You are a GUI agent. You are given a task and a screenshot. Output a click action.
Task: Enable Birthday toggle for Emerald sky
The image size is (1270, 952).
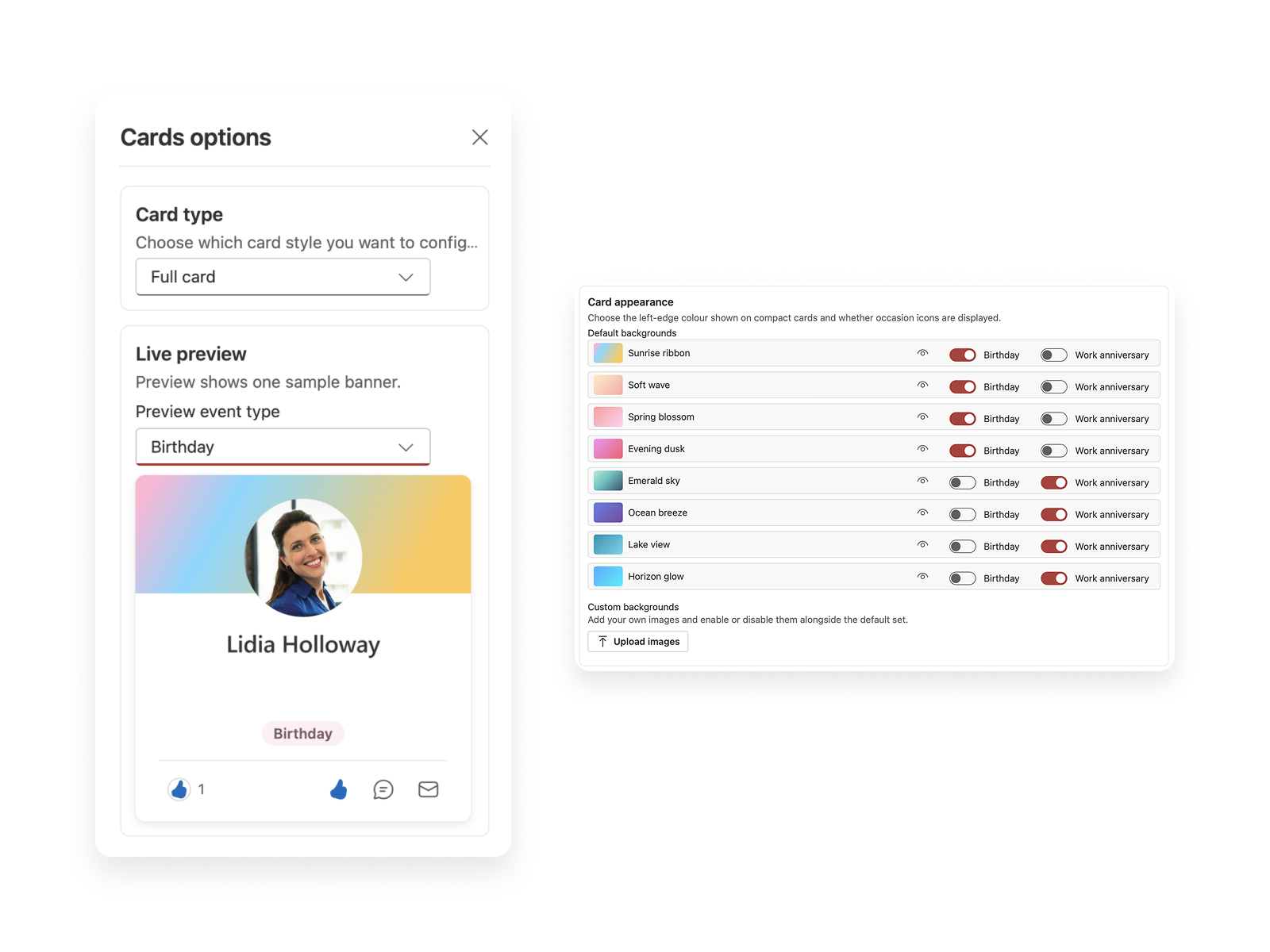coord(963,482)
